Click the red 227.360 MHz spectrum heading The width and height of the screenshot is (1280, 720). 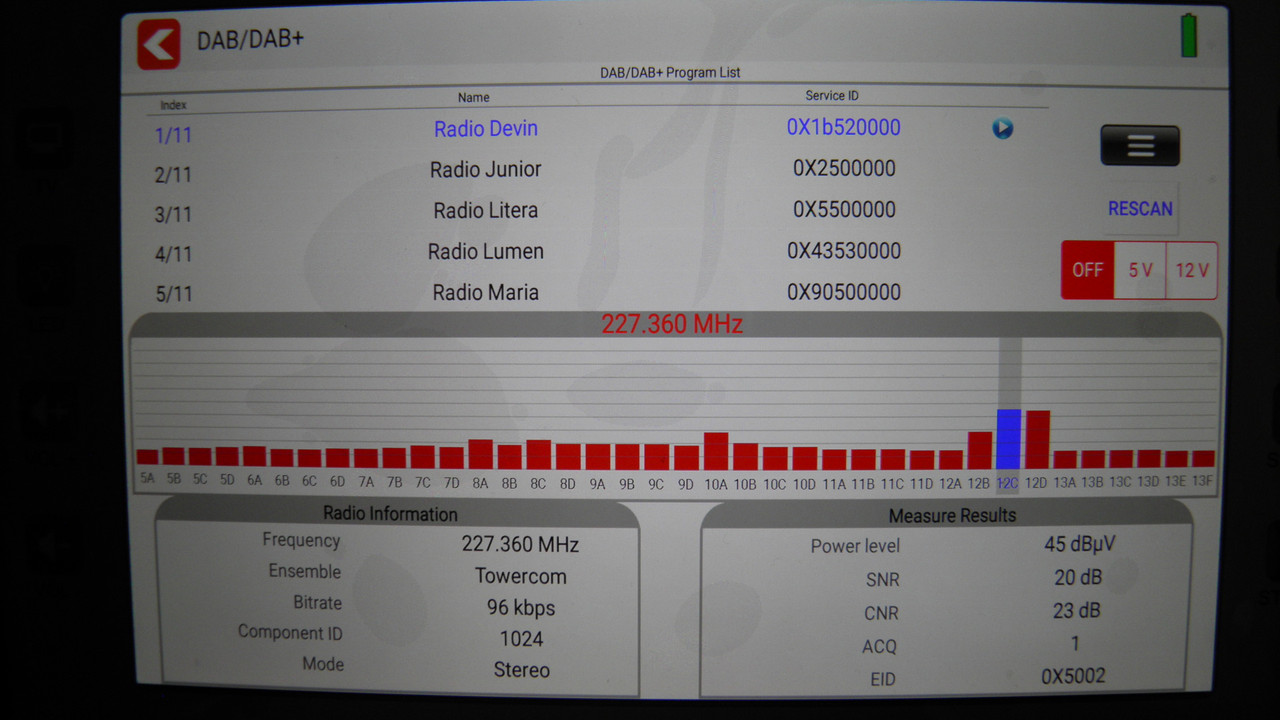pyautogui.click(x=672, y=324)
